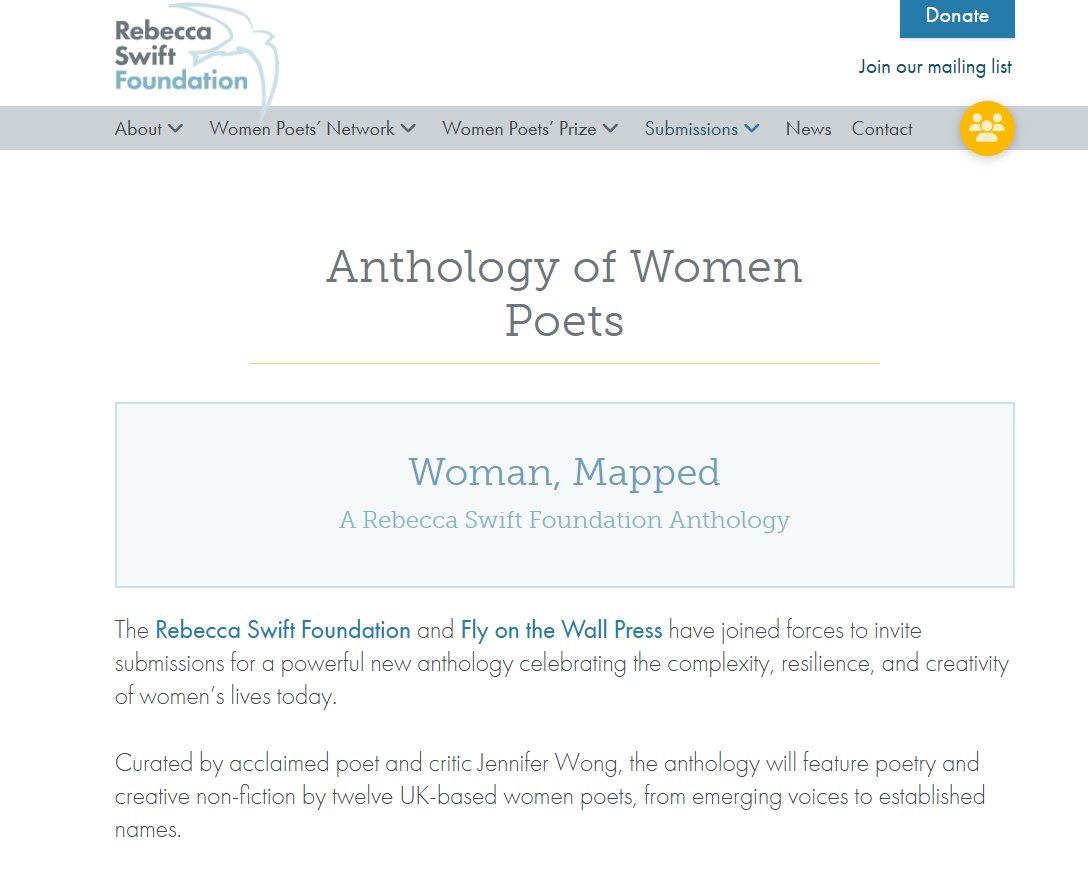Open the About menu item
The image size is (1088, 870).
coord(138,128)
